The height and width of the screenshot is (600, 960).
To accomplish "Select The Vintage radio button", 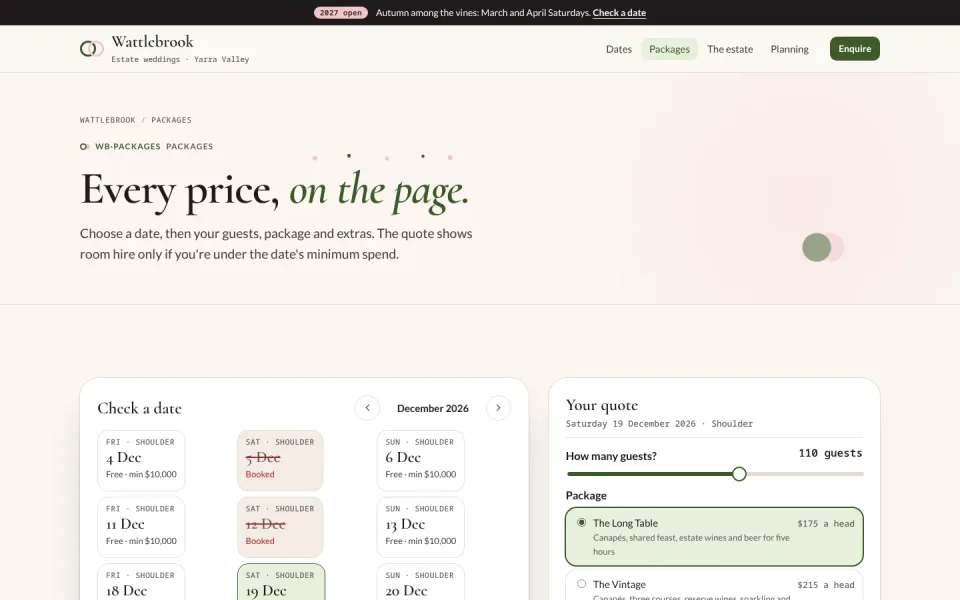I will click(x=582, y=583).
